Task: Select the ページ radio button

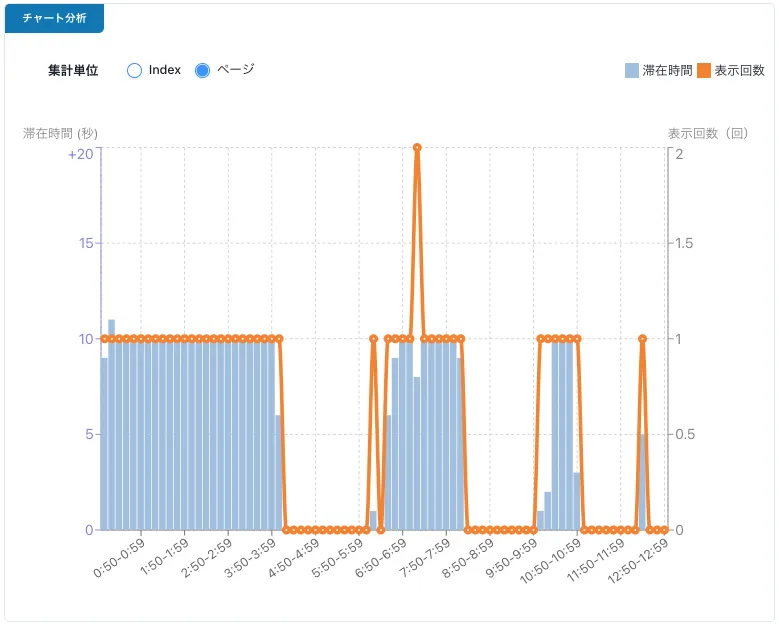Action: (x=202, y=70)
